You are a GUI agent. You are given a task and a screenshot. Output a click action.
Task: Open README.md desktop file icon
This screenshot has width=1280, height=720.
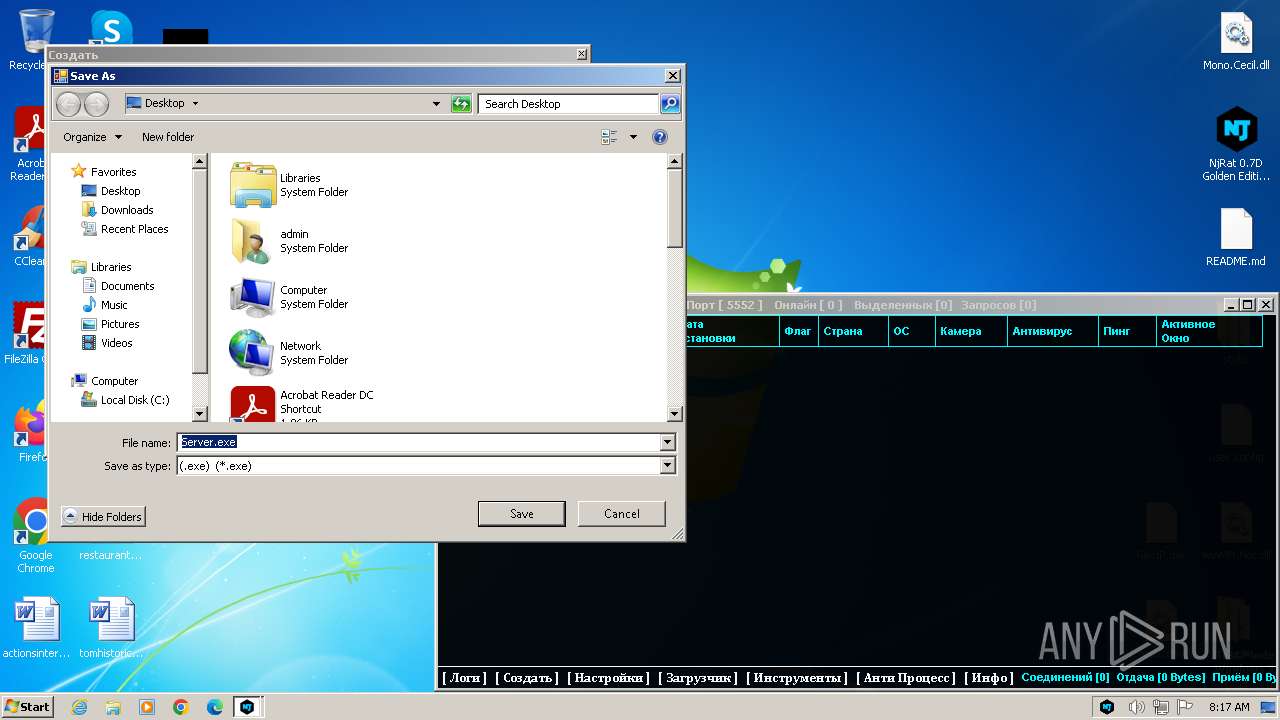click(1236, 238)
